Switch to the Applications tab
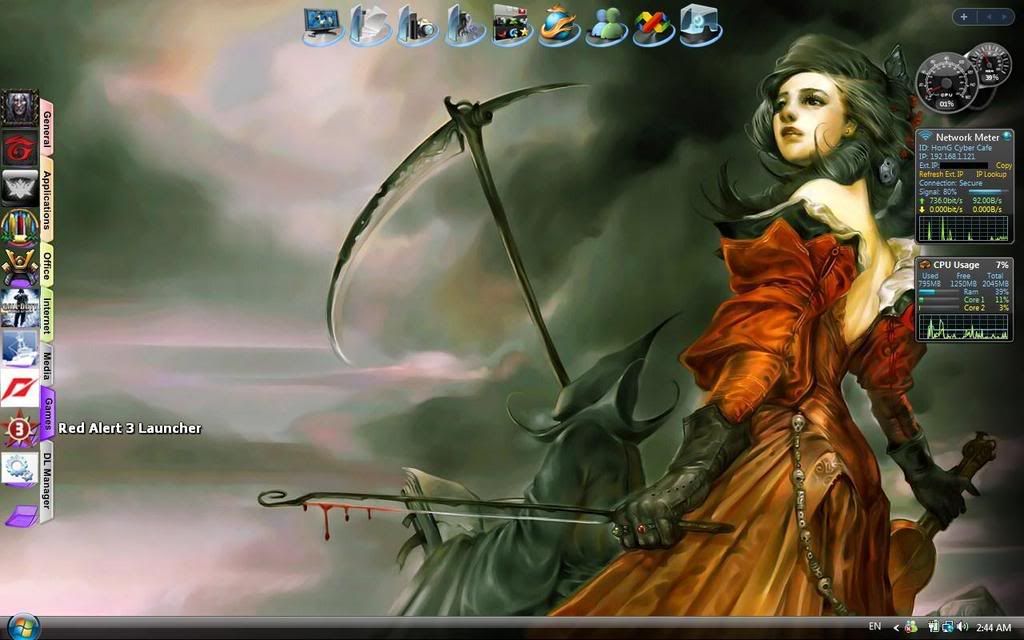This screenshot has width=1024, height=640. [47, 202]
